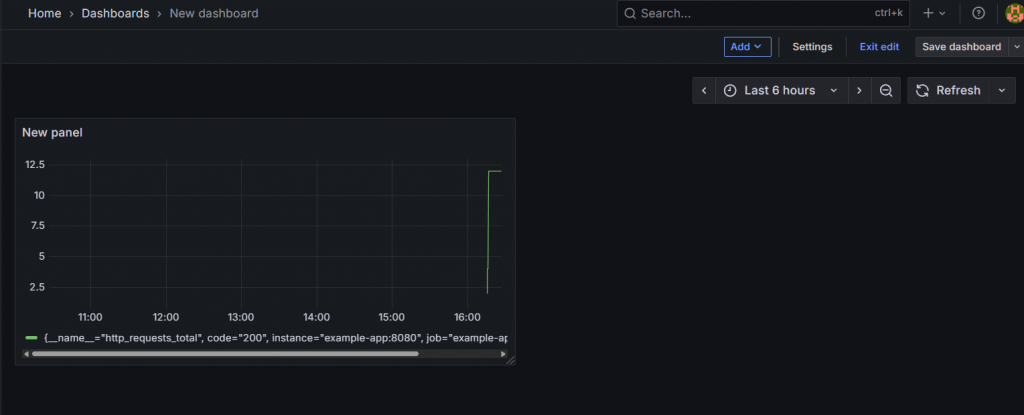Open the Last 6 hours time picker

point(782,90)
